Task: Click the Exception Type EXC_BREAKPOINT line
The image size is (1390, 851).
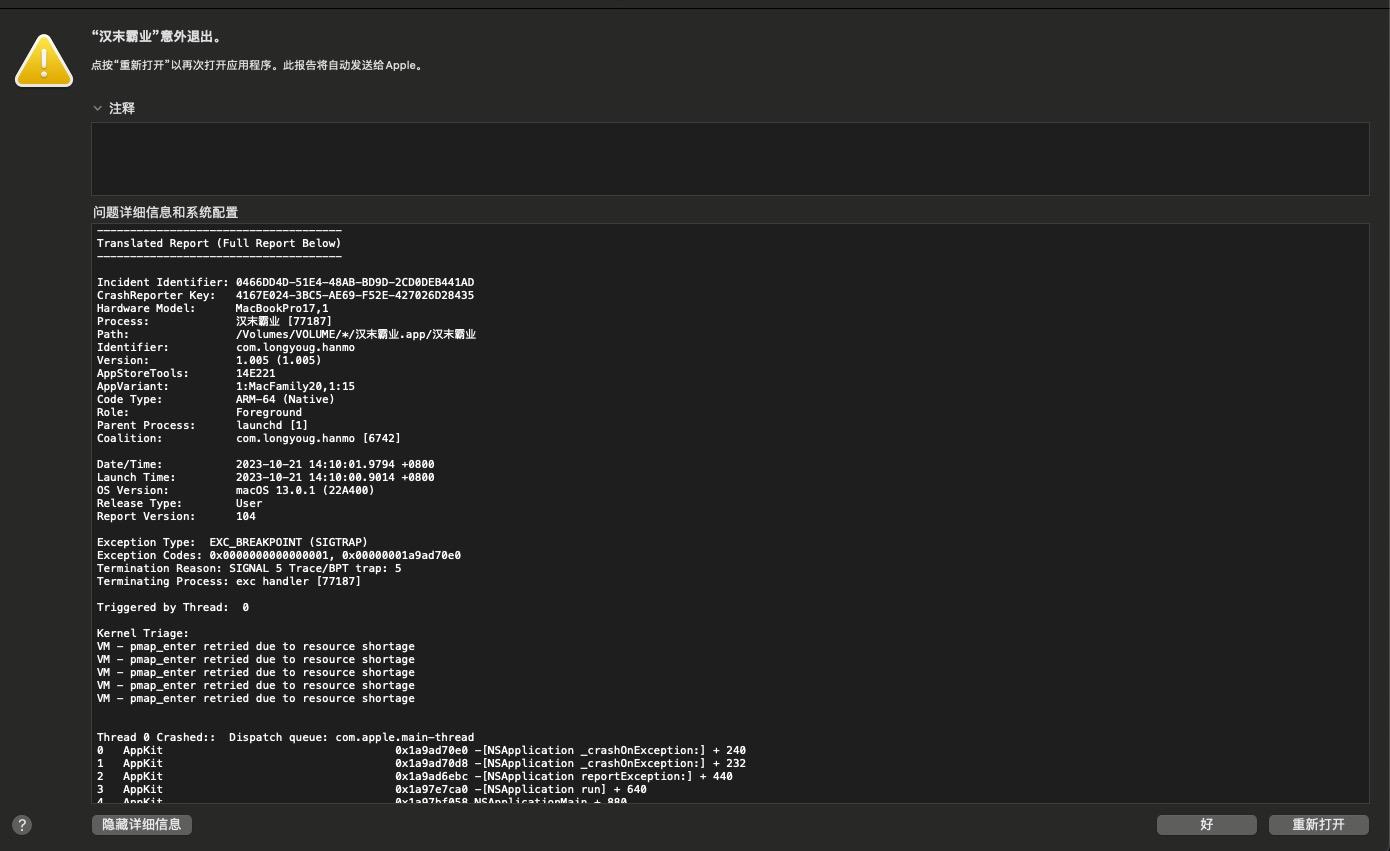Action: pos(232,543)
